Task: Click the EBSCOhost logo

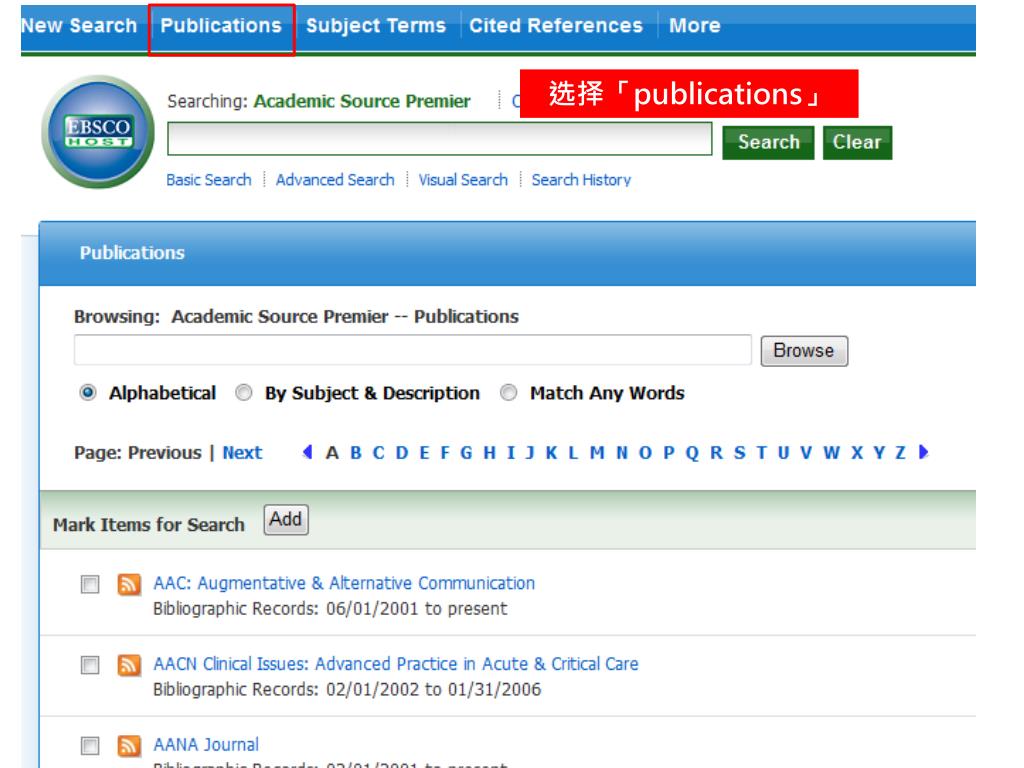Action: [x=98, y=132]
